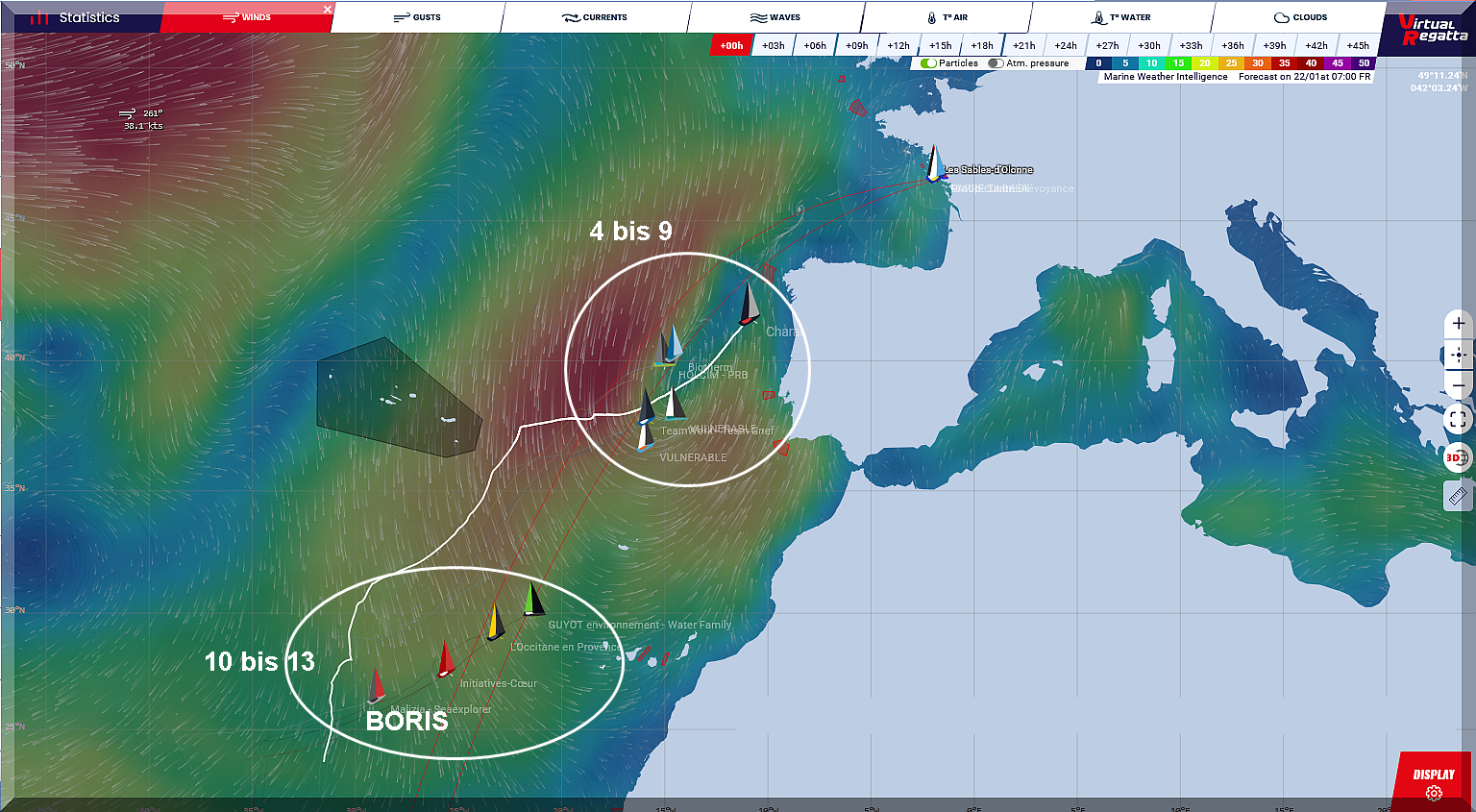Activate the ruler measuring tool

[x=1458, y=496]
